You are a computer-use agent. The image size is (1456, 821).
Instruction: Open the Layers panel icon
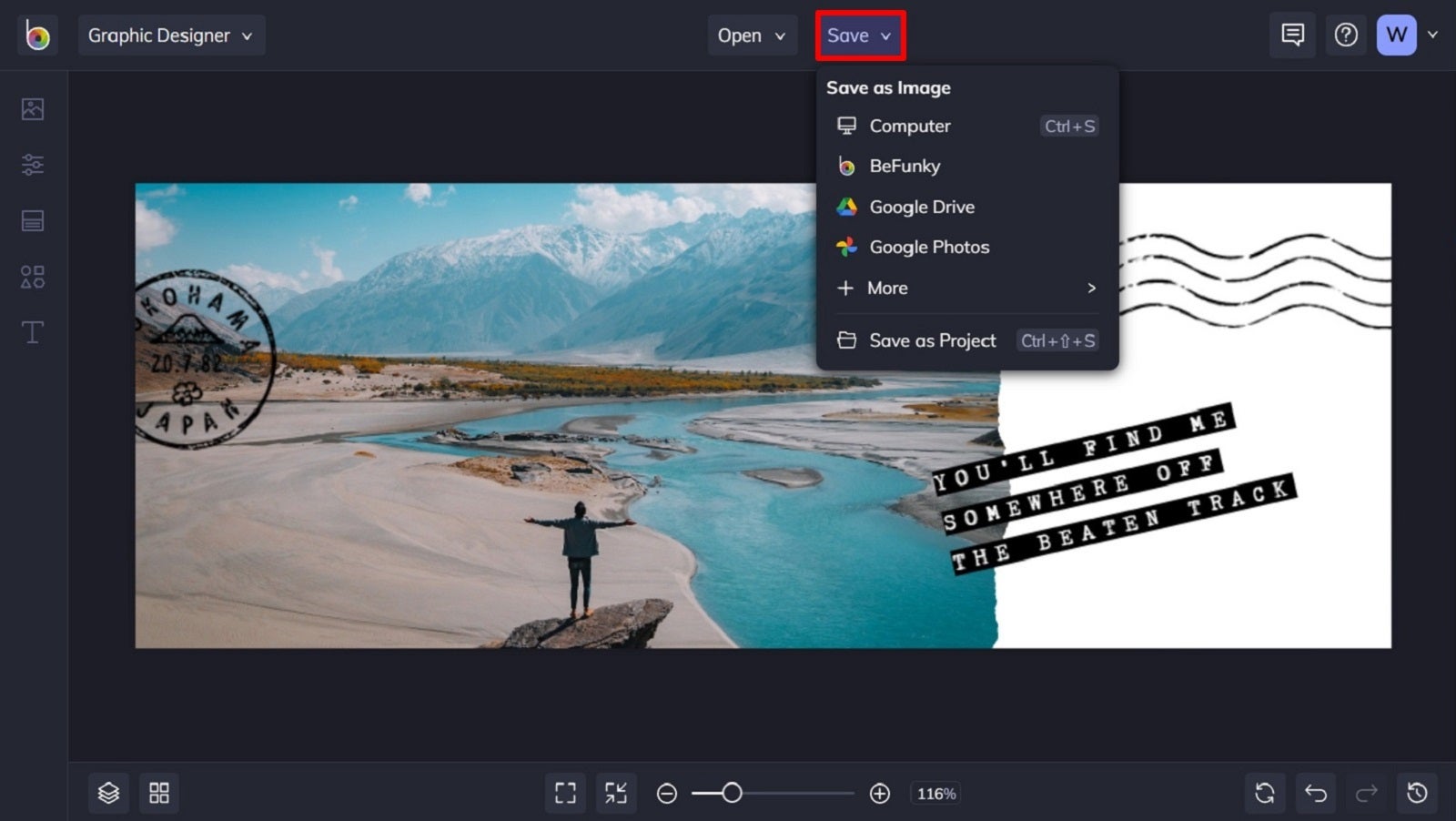tap(108, 793)
